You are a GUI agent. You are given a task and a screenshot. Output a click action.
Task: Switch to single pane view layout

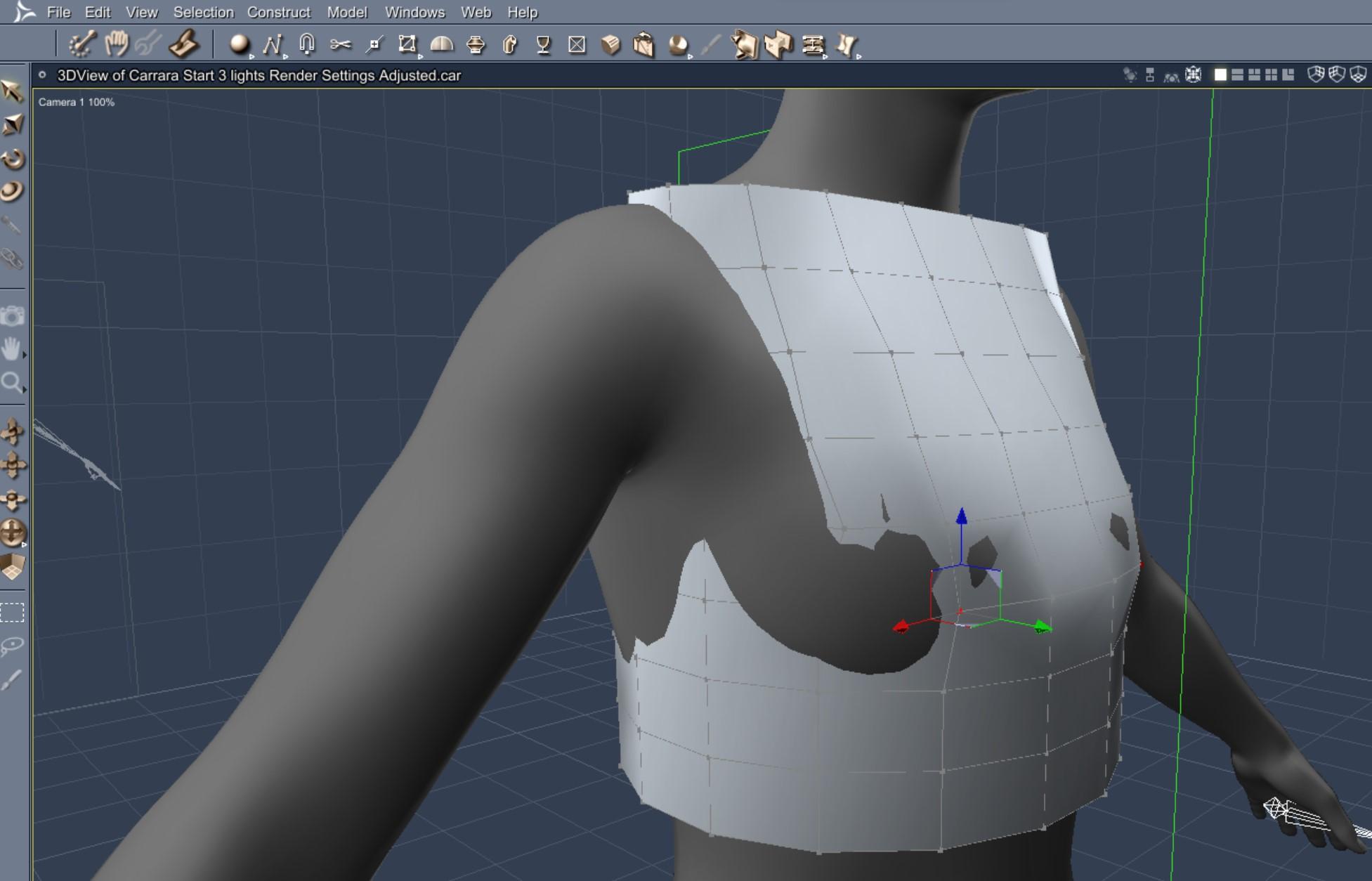click(x=1220, y=75)
